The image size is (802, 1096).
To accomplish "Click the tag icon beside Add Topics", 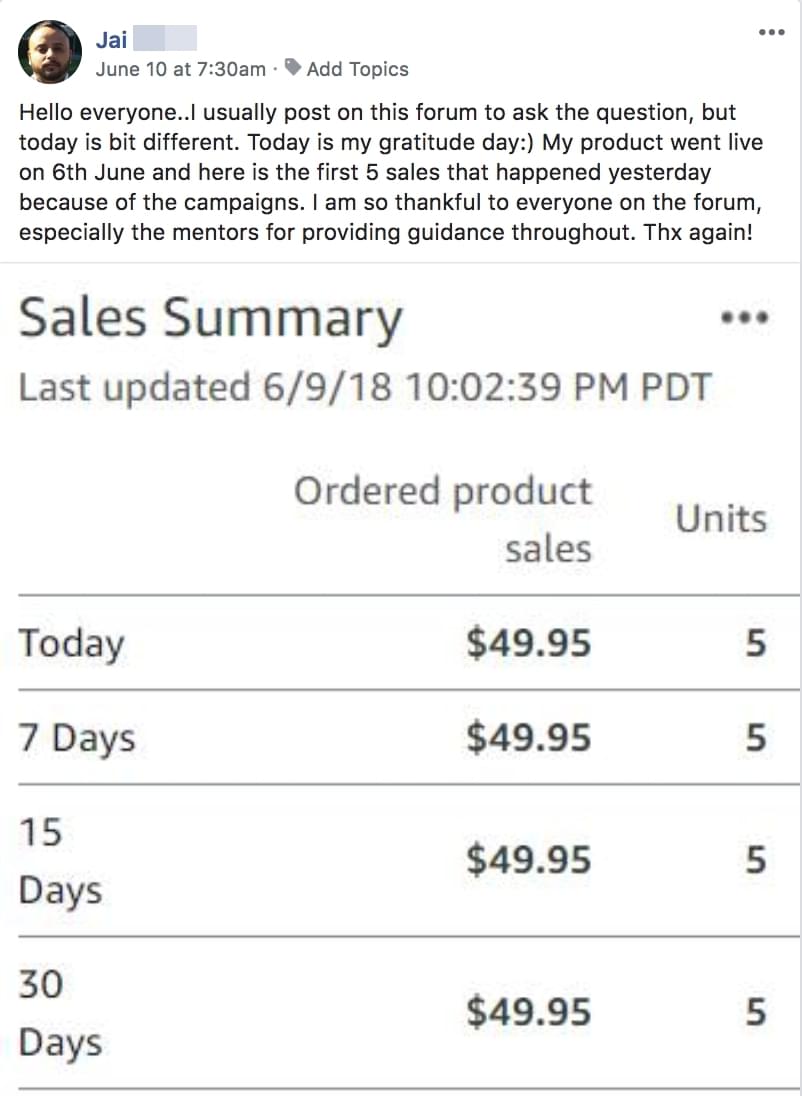I will pyautogui.click(x=293, y=68).
